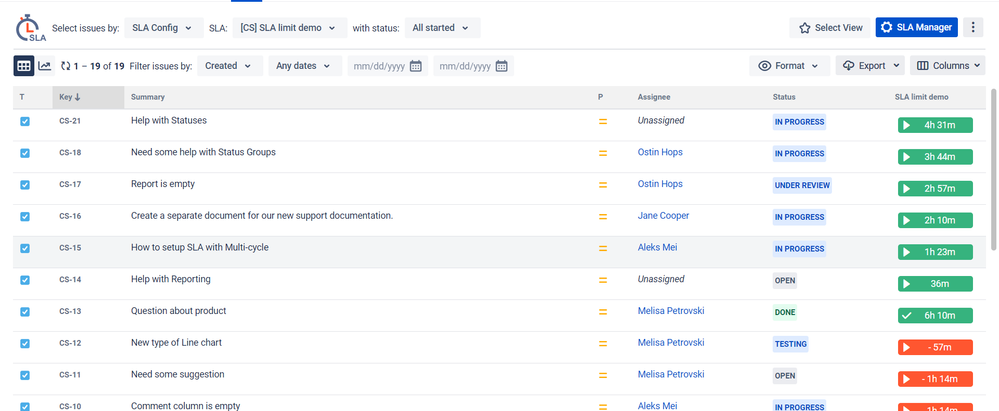Click the priority icon for CS-14
This screenshot has height=411, width=999.
pyautogui.click(x=603, y=280)
